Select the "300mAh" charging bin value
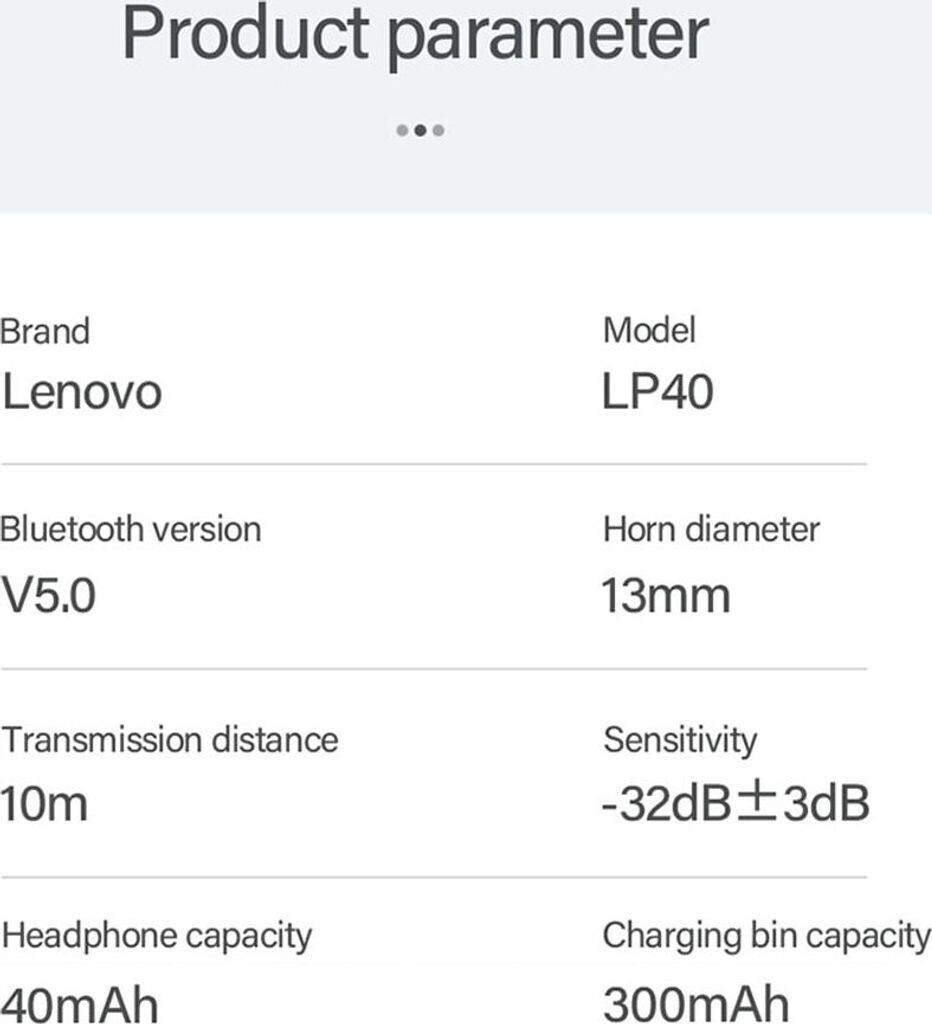Screen dimensions: 932x1024 click(x=696, y=1003)
